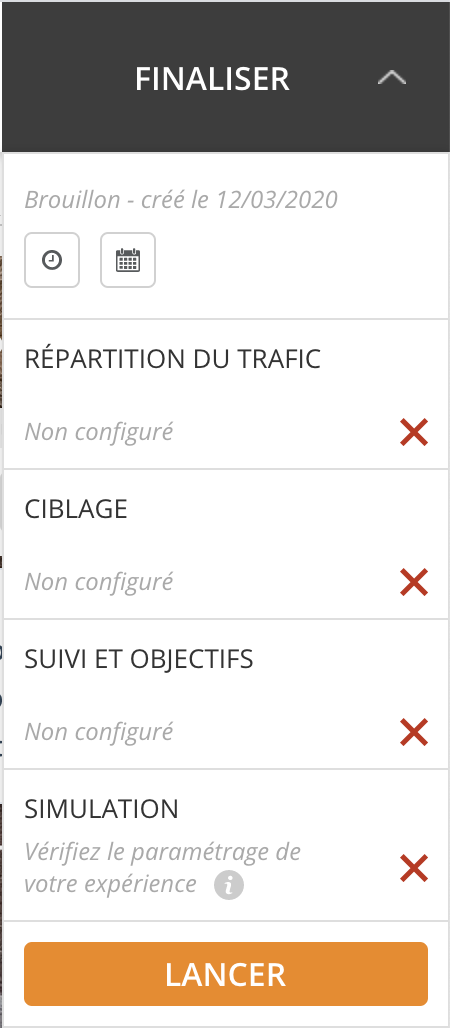
Task: Click Vérifiez le paramétrage de votre expérience
Action: tap(163, 868)
